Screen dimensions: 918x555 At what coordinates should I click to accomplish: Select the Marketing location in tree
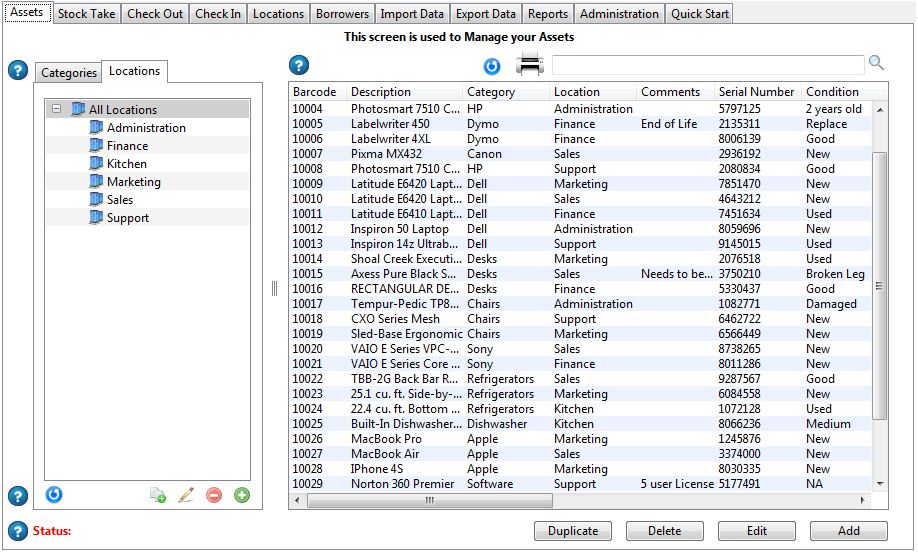click(133, 182)
